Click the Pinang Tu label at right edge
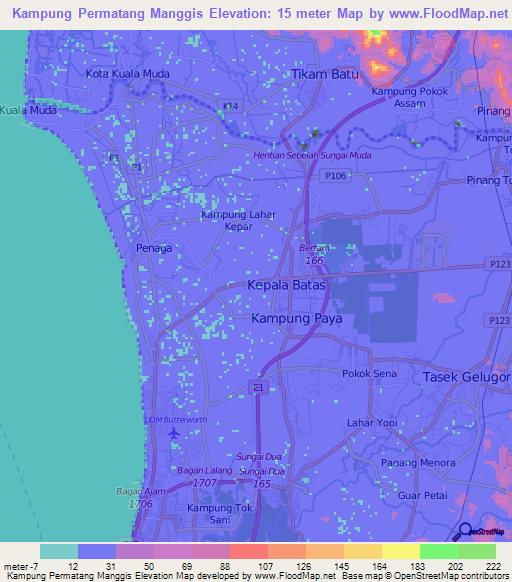512x582 pixels. (489, 180)
